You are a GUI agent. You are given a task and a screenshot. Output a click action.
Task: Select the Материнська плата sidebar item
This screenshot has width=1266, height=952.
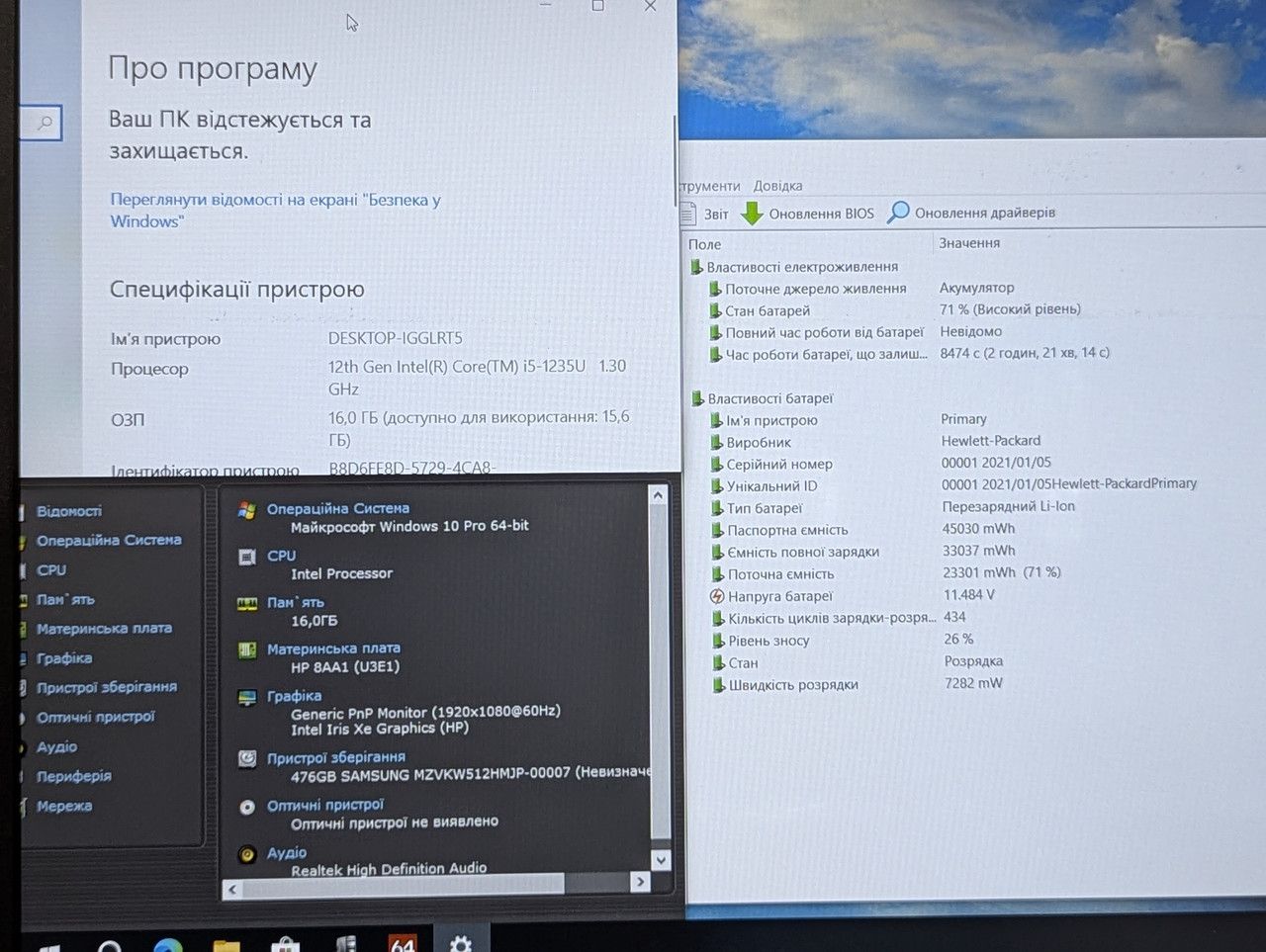click(104, 629)
